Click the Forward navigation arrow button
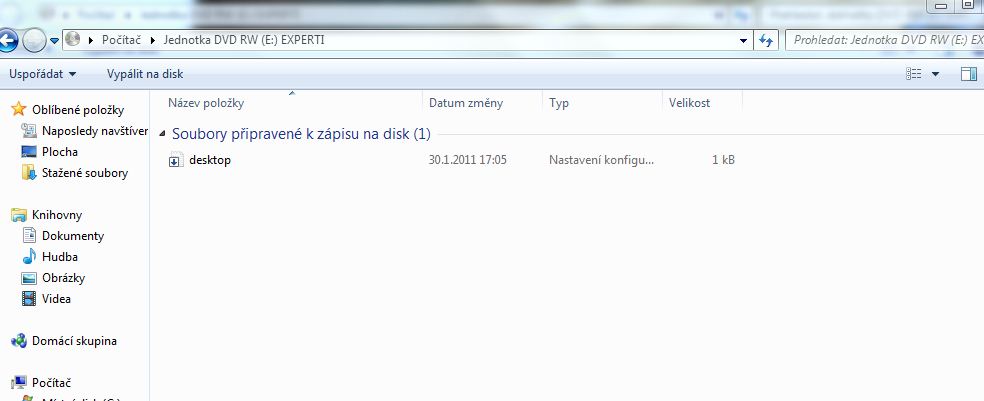The height and width of the screenshot is (401, 984). coord(34,41)
